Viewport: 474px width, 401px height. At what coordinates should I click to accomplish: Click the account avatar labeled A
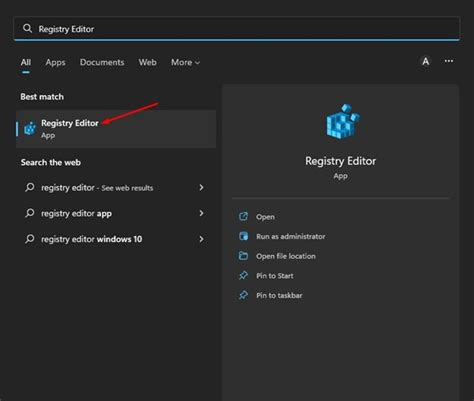[x=426, y=61]
